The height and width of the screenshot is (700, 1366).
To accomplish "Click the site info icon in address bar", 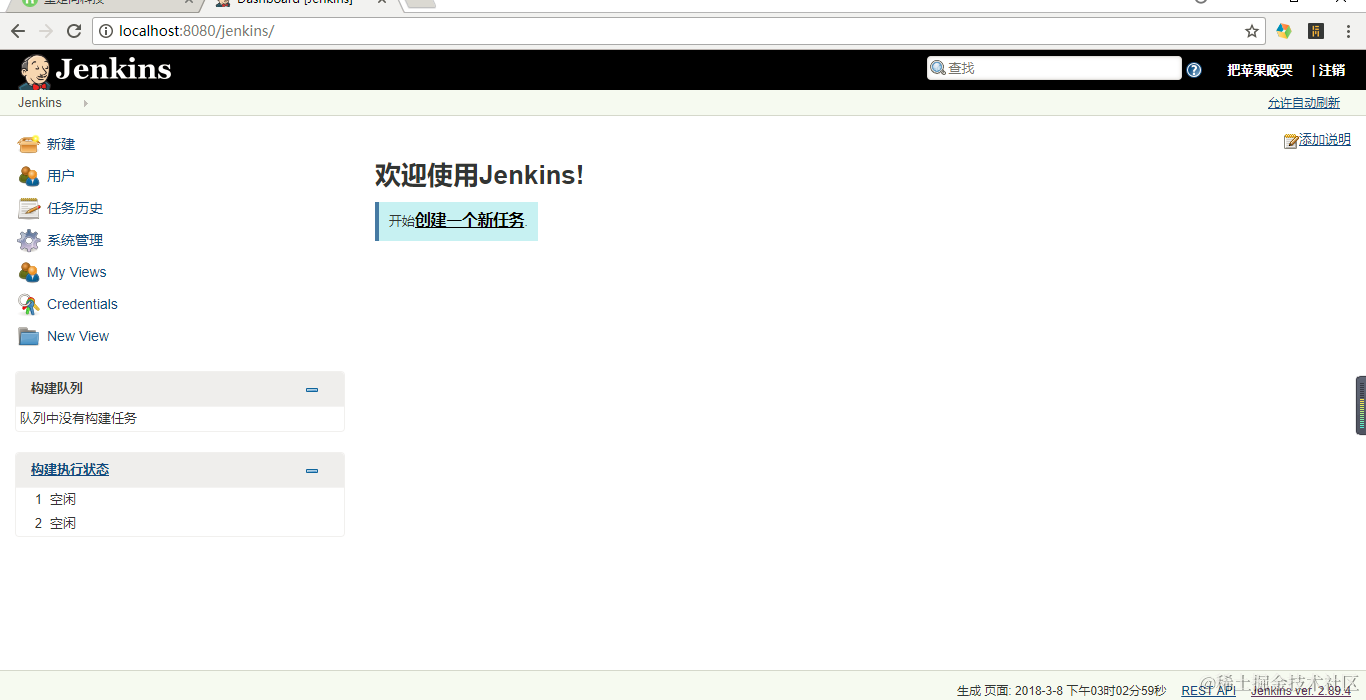I will pos(106,31).
